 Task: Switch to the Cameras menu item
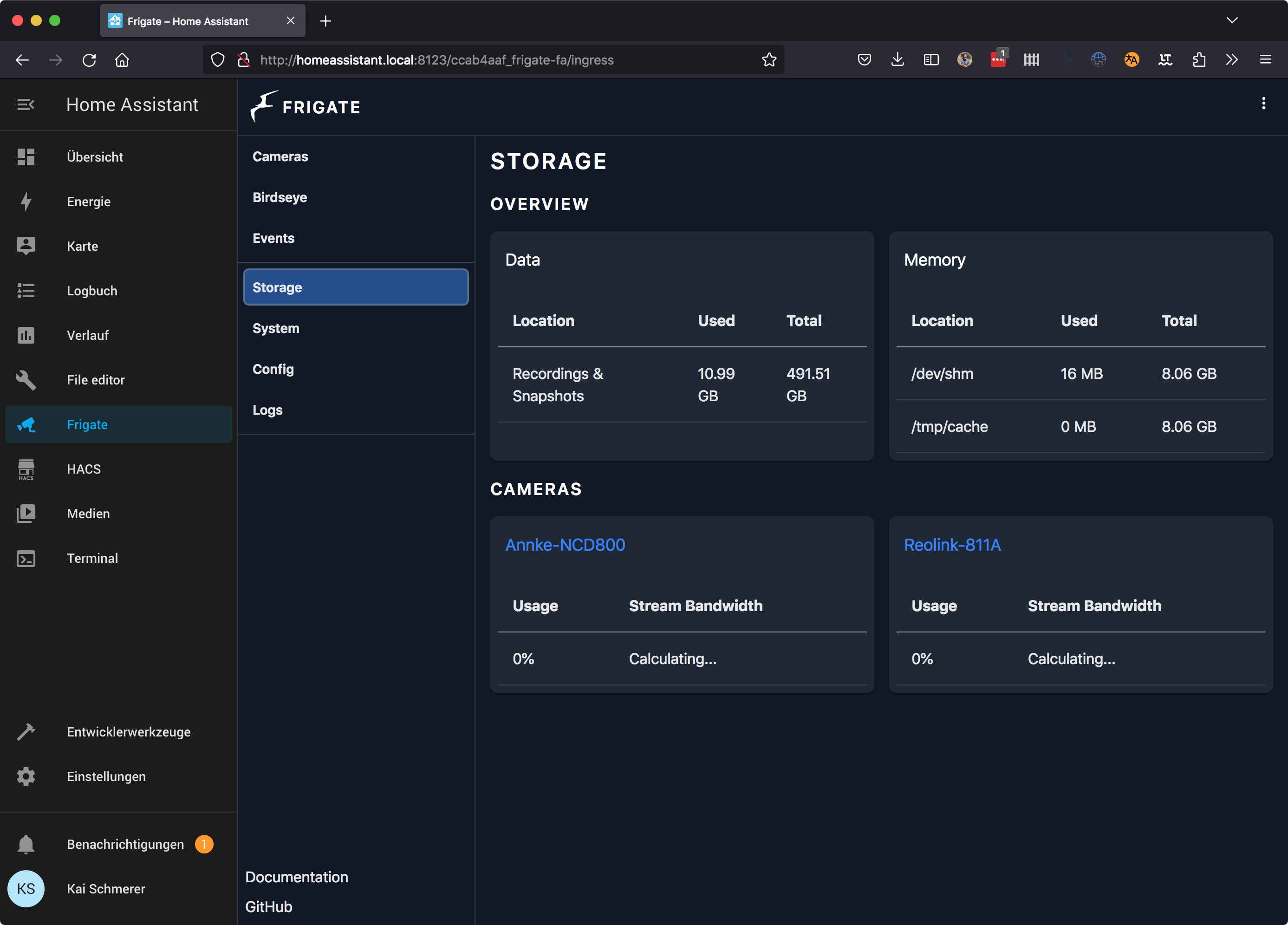pos(280,157)
